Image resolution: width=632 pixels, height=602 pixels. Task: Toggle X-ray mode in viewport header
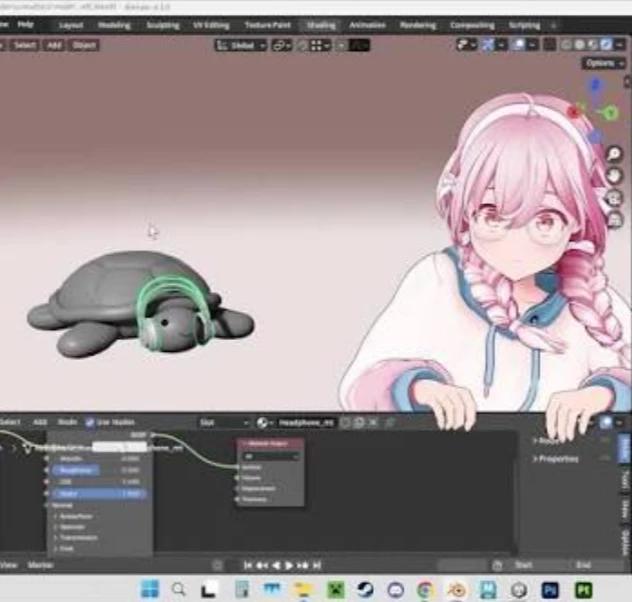[x=549, y=44]
